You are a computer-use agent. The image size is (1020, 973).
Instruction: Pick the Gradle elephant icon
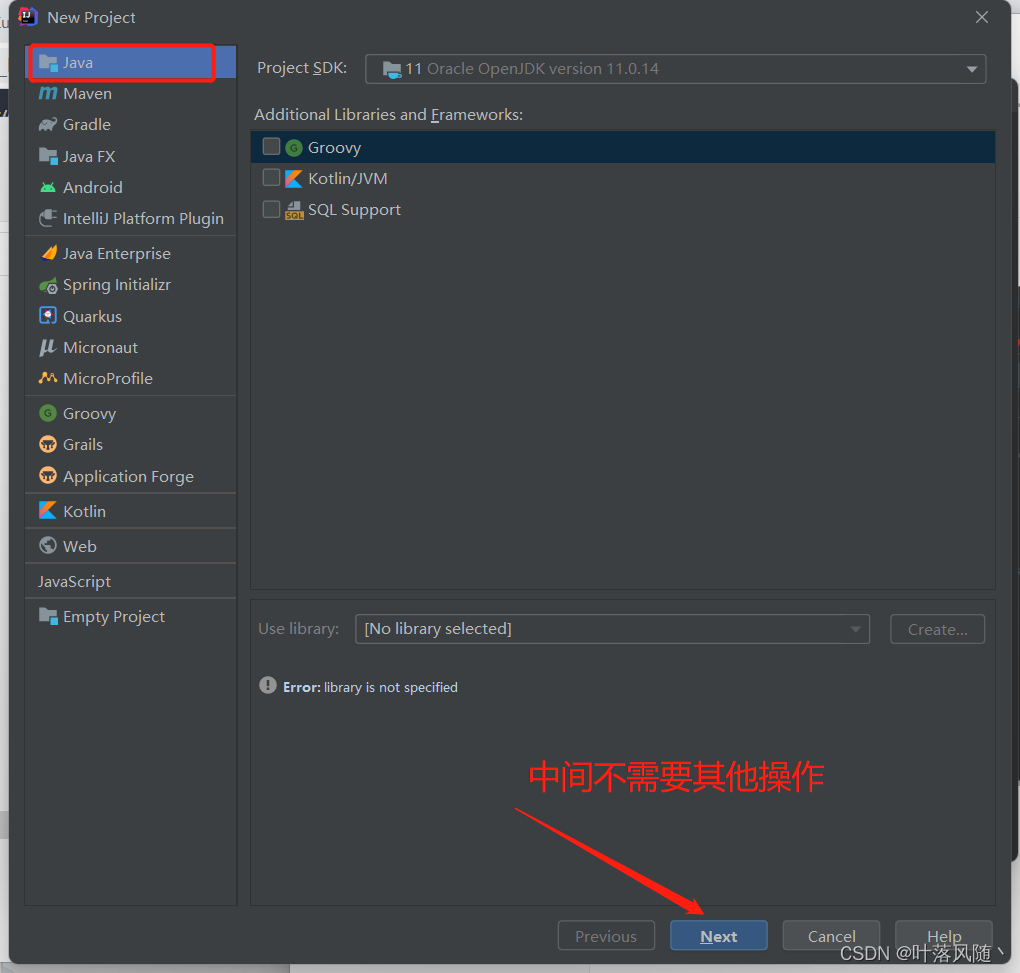click(x=48, y=124)
